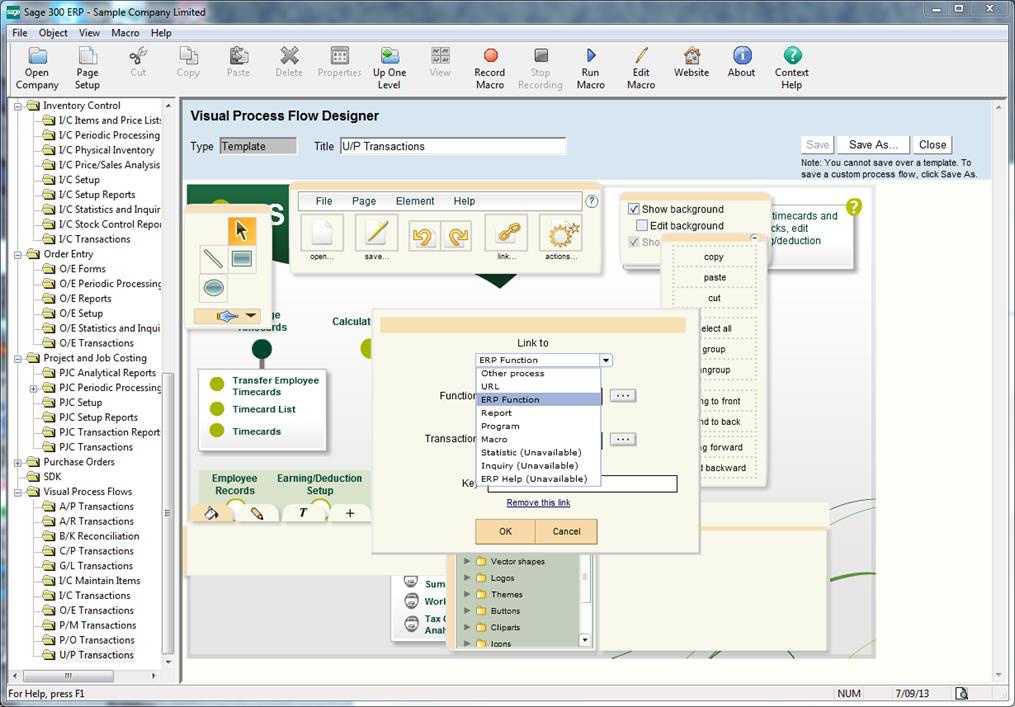
Task: Choose the rectangle shape tool in the designer palette
Action: tap(241, 259)
